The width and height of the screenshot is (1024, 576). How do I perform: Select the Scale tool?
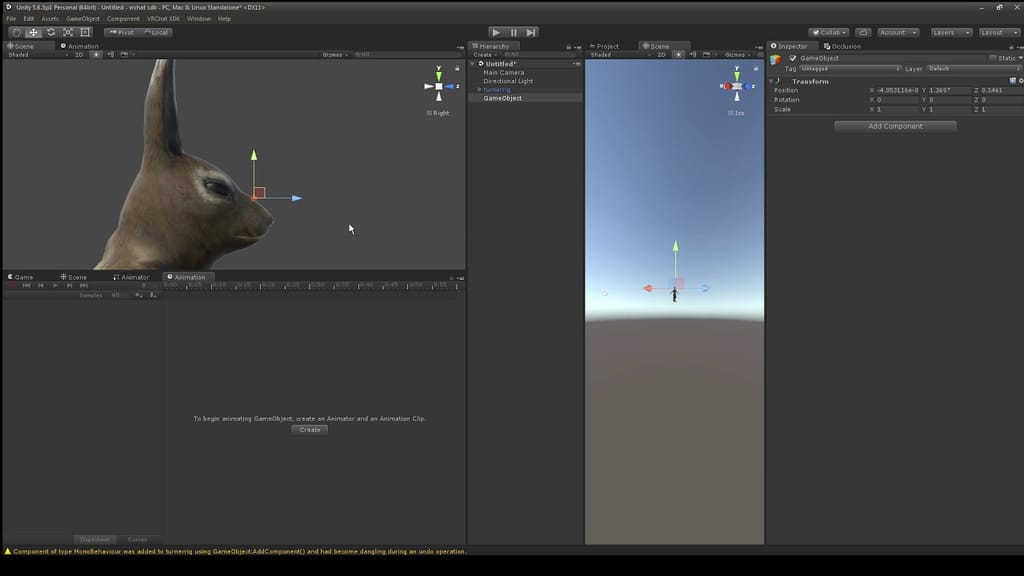tap(67, 32)
